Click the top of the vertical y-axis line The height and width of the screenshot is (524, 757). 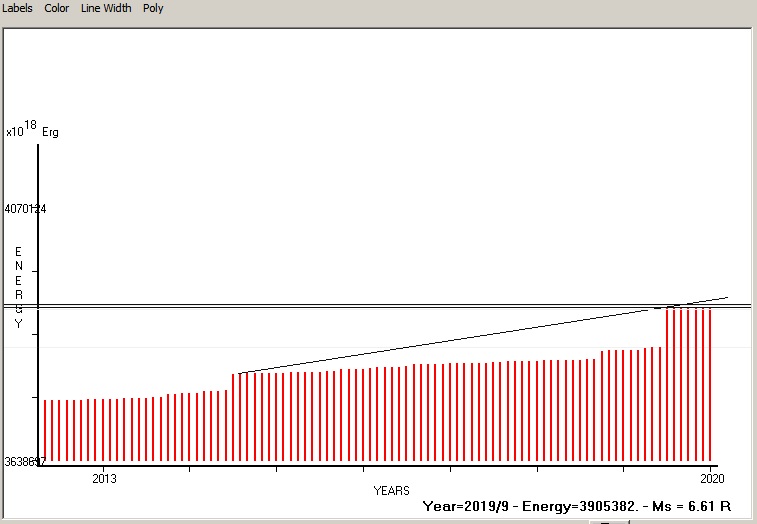coord(38,146)
